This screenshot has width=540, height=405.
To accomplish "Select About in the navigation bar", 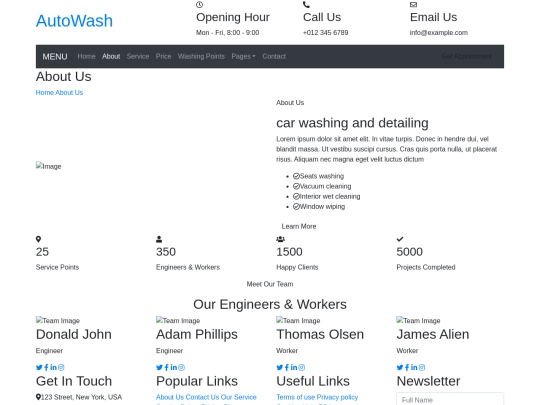I will tap(111, 56).
